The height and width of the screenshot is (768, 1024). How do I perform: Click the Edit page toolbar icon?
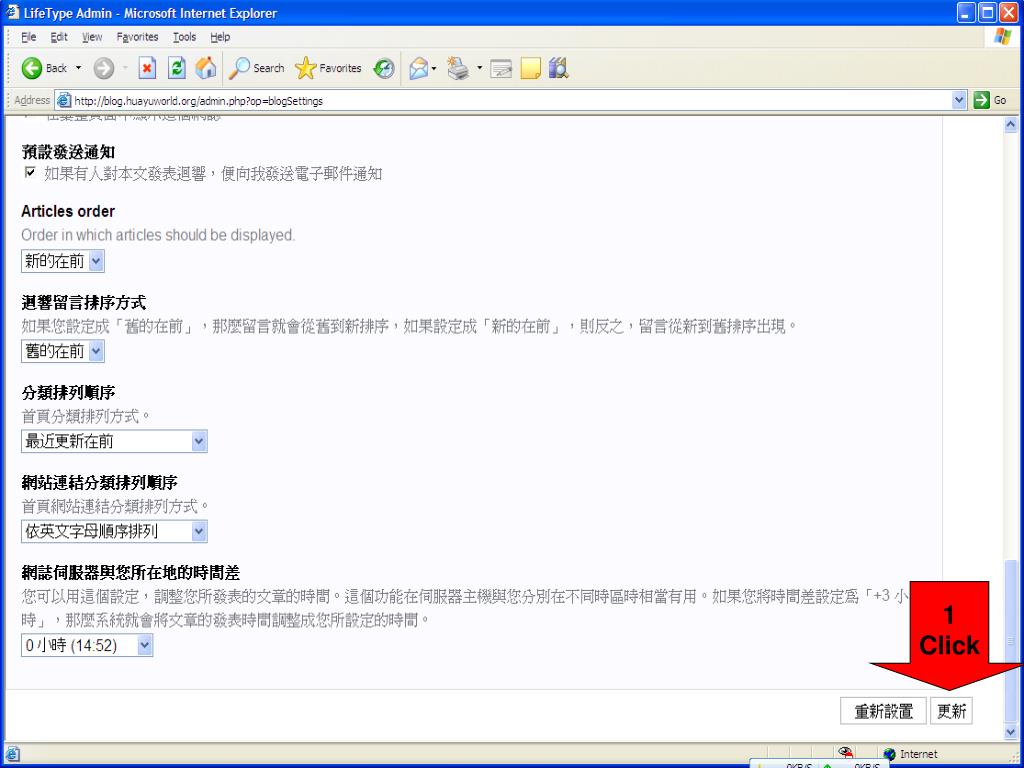[x=501, y=69]
